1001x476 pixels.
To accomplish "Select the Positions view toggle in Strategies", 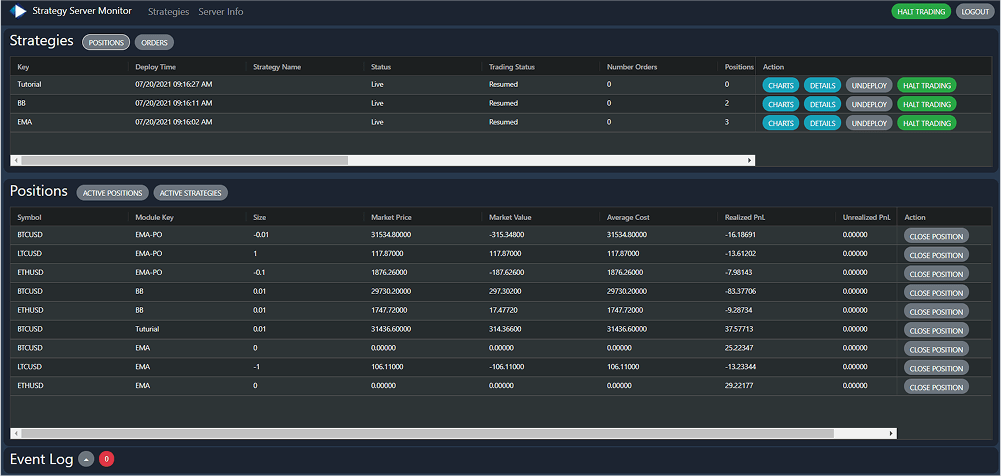I will (106, 43).
